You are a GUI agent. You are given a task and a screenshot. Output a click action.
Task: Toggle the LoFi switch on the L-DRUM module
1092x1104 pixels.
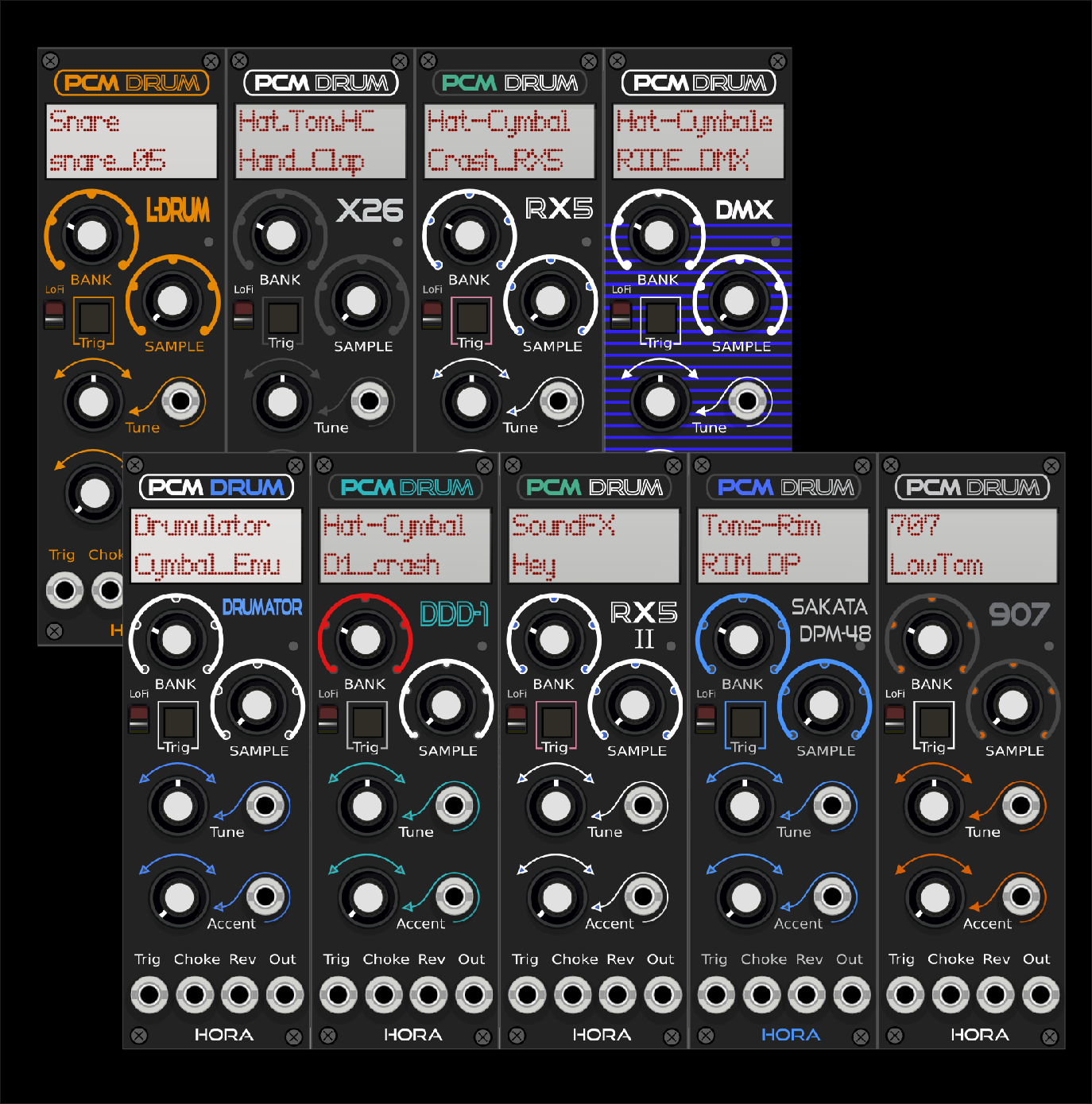(x=53, y=315)
